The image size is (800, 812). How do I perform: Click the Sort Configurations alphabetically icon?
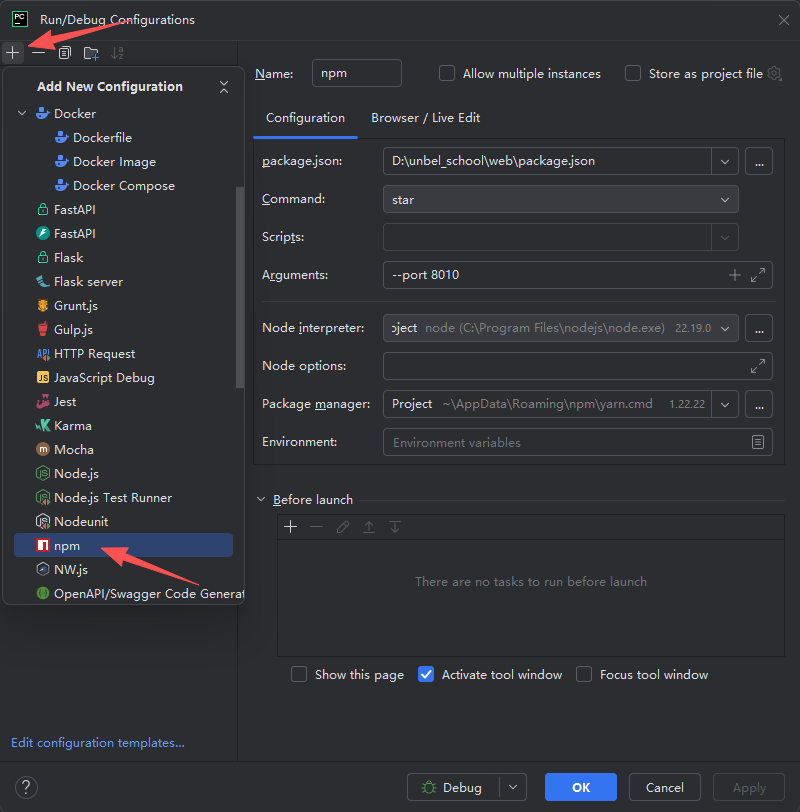118,53
